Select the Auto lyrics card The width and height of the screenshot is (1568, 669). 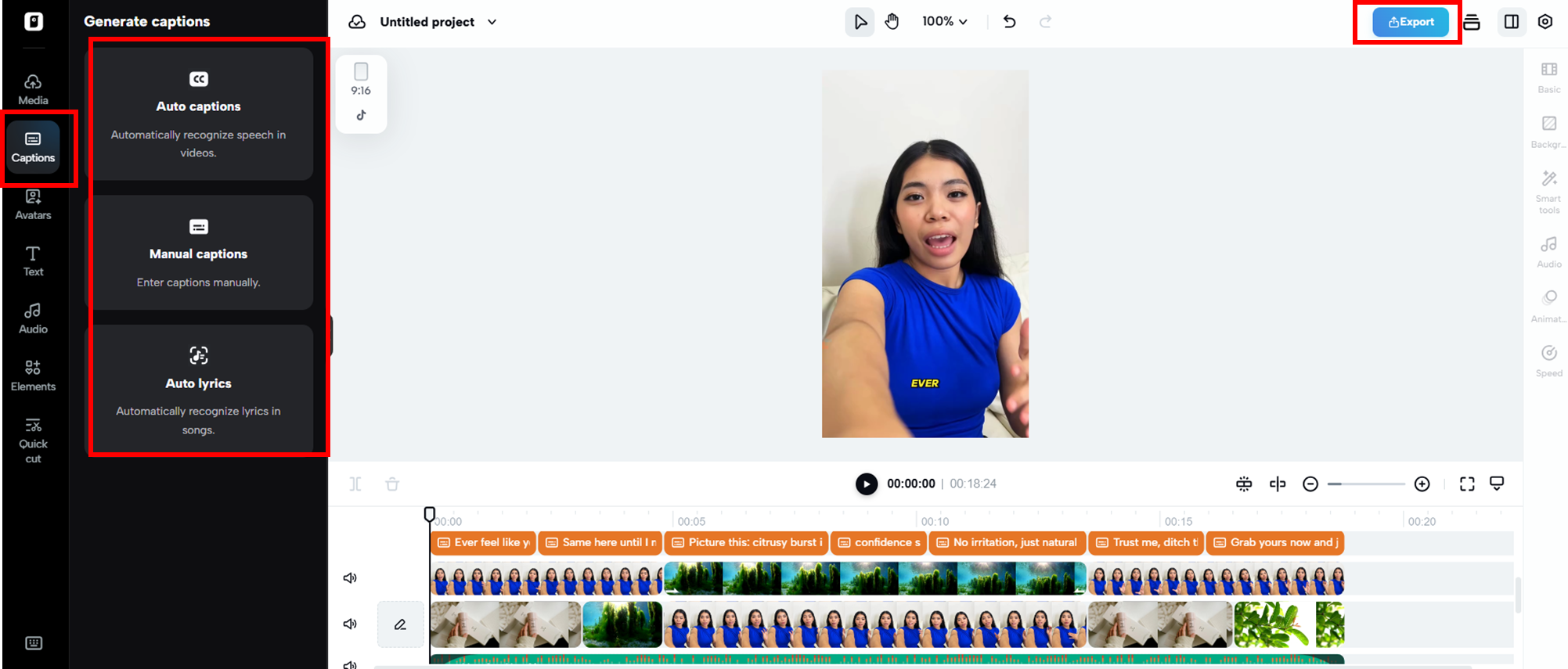[199, 390]
